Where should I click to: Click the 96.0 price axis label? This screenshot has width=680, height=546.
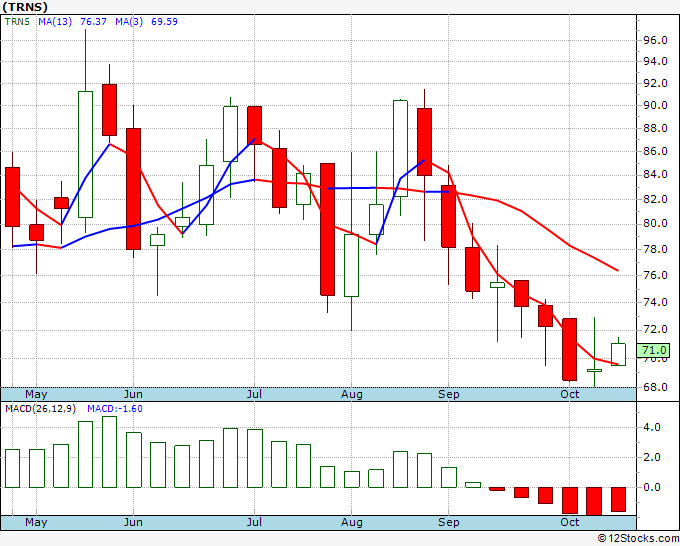655,40
